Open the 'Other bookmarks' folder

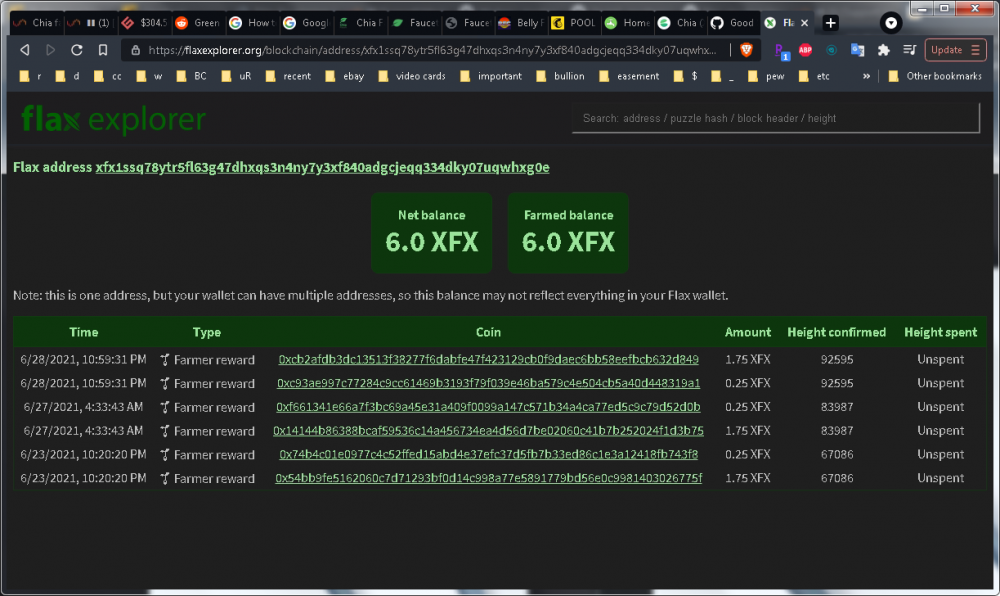click(x=935, y=76)
